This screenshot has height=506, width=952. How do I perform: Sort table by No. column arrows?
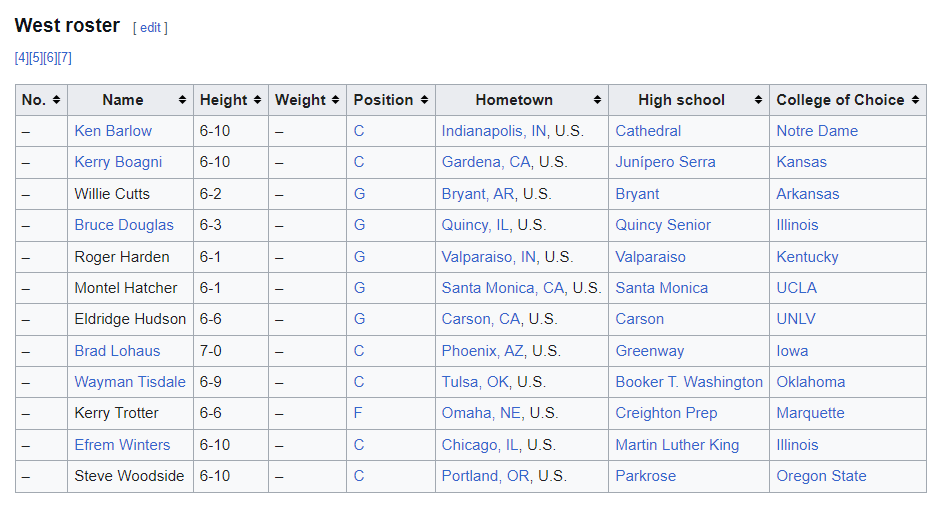click(x=56, y=100)
